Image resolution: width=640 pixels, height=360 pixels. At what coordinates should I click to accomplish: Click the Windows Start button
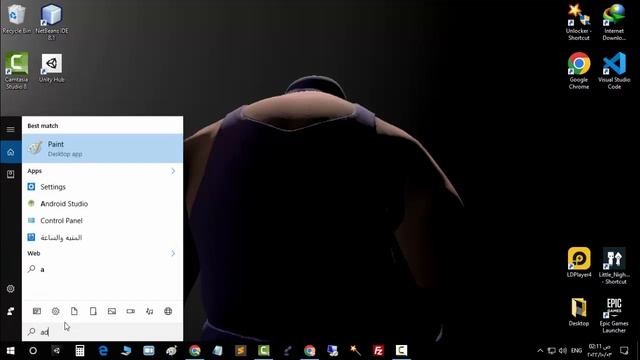tap(11, 351)
